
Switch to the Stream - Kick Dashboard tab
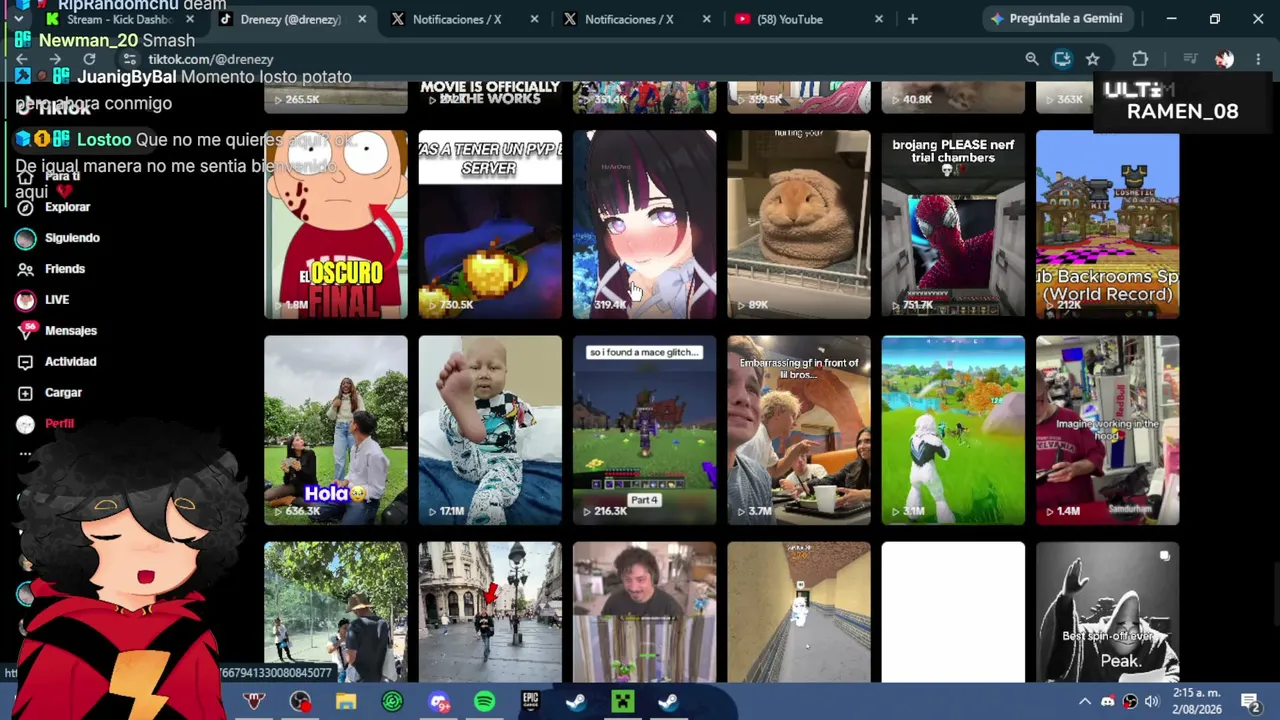point(120,19)
